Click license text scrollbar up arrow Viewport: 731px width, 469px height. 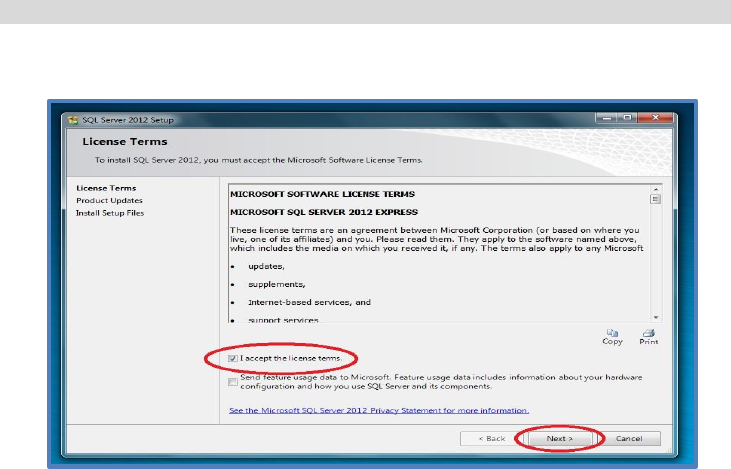point(656,189)
